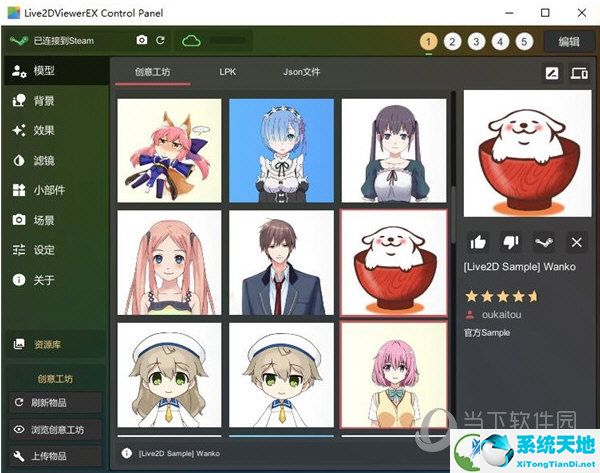Select the long-haired sailor hat girl thumbnail
The image size is (600, 473).
[169, 375]
